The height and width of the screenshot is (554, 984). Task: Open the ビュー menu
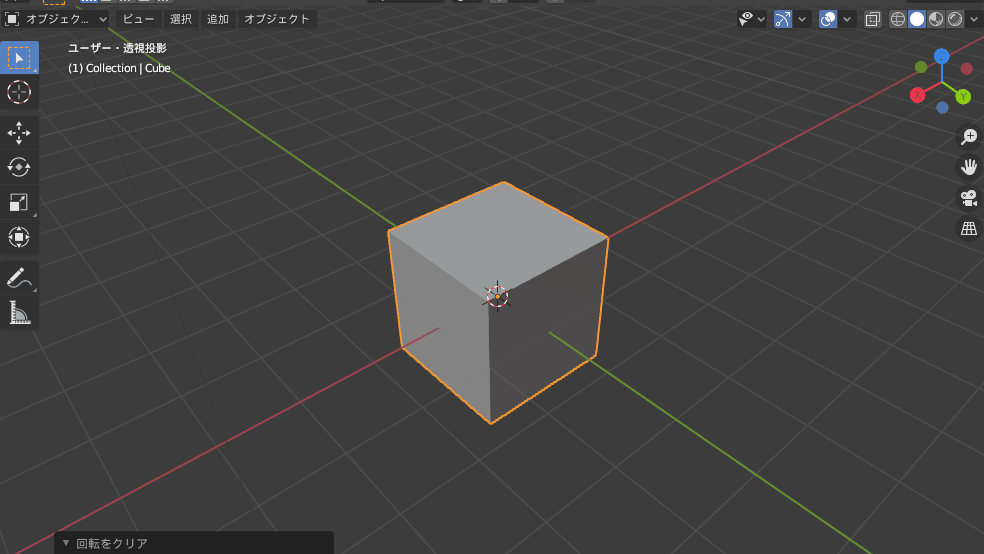click(x=138, y=19)
